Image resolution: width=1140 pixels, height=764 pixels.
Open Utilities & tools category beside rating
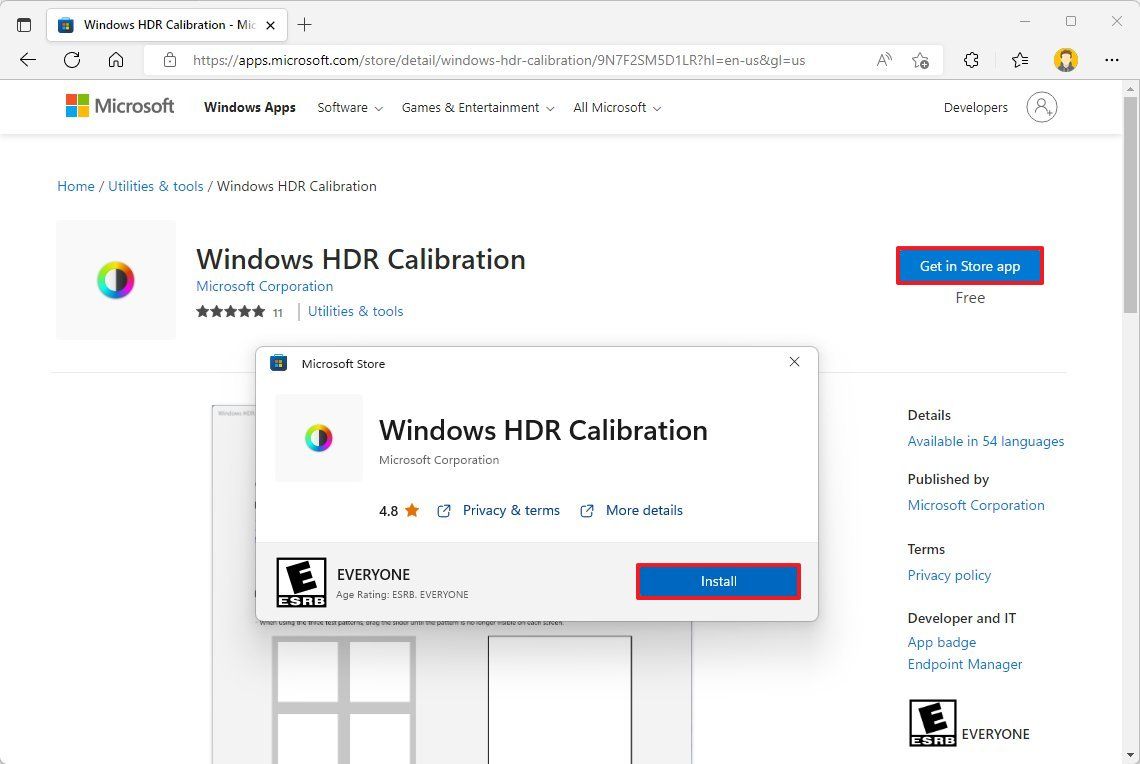click(x=356, y=311)
